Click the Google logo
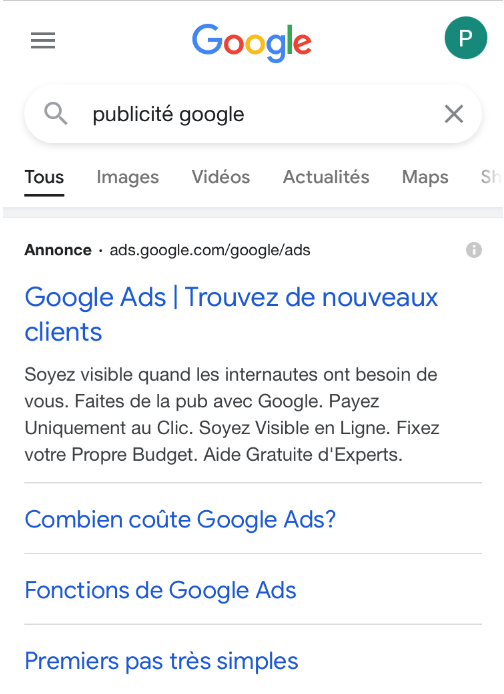The width and height of the screenshot is (504, 694). pos(252,42)
